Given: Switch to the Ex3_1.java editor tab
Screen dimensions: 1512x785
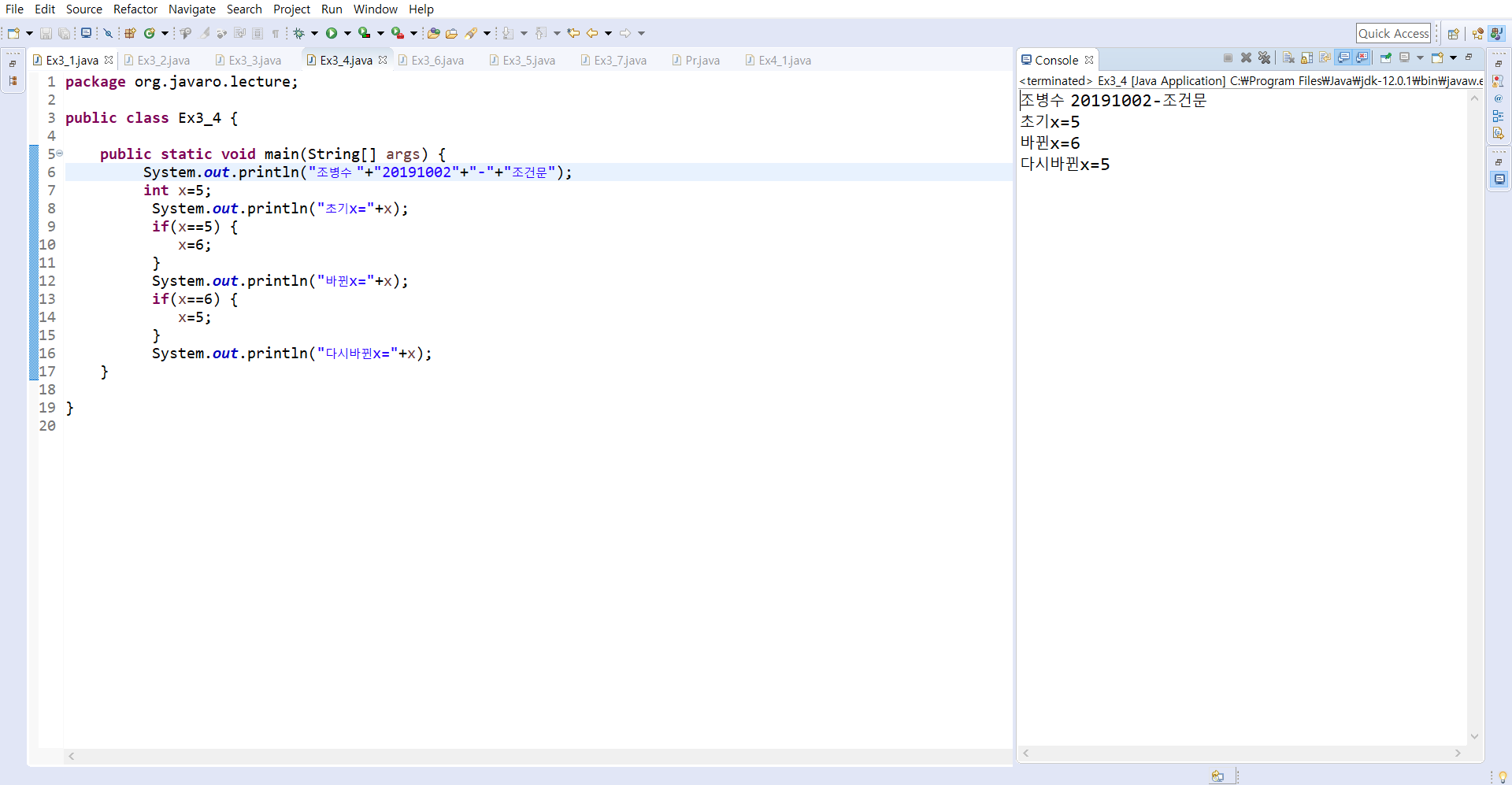Looking at the screenshot, I should click(x=72, y=60).
